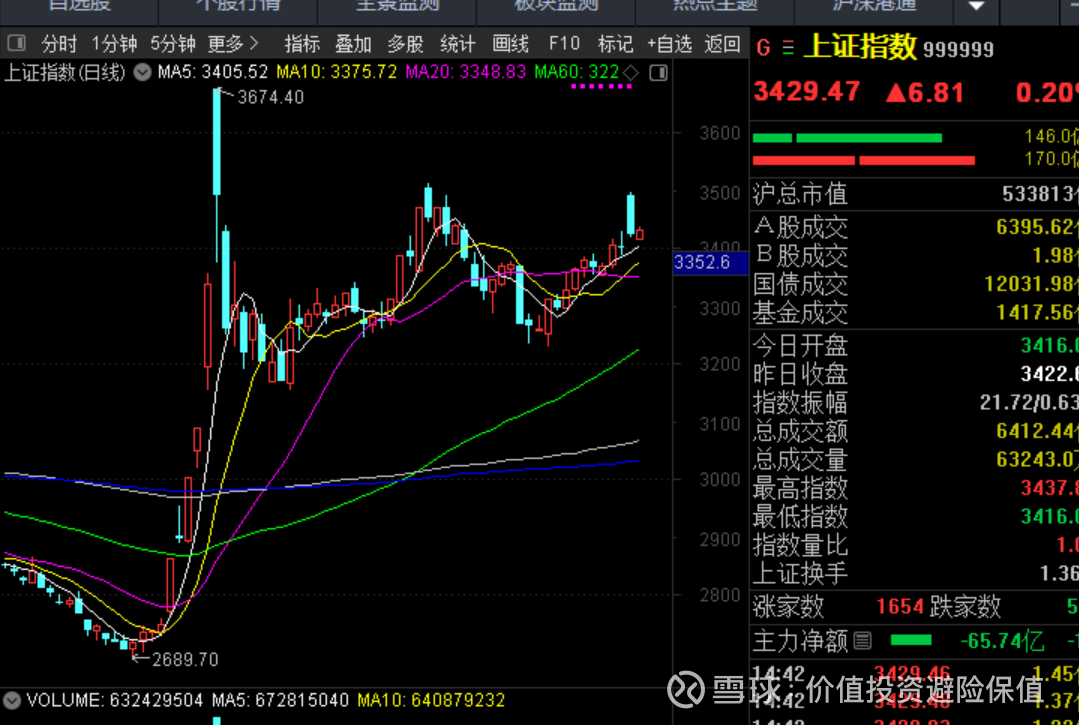The width and height of the screenshot is (1079, 725).
Task: Click 返回 to go back
Action: 722,44
